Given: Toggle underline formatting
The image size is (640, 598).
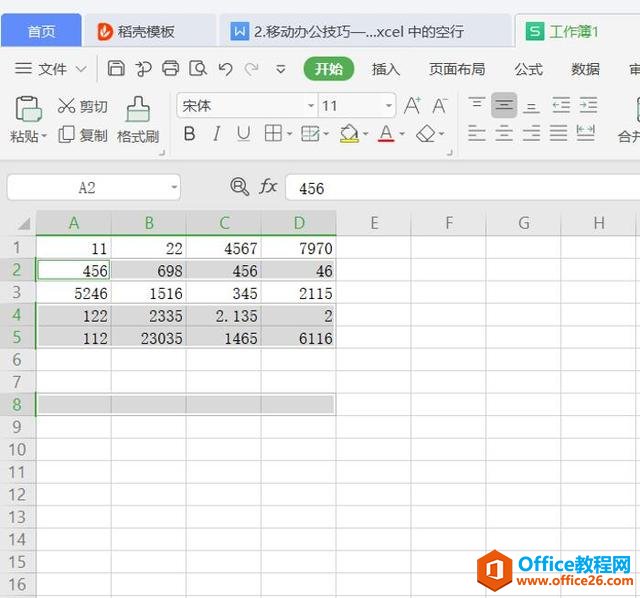Looking at the screenshot, I should [x=244, y=133].
